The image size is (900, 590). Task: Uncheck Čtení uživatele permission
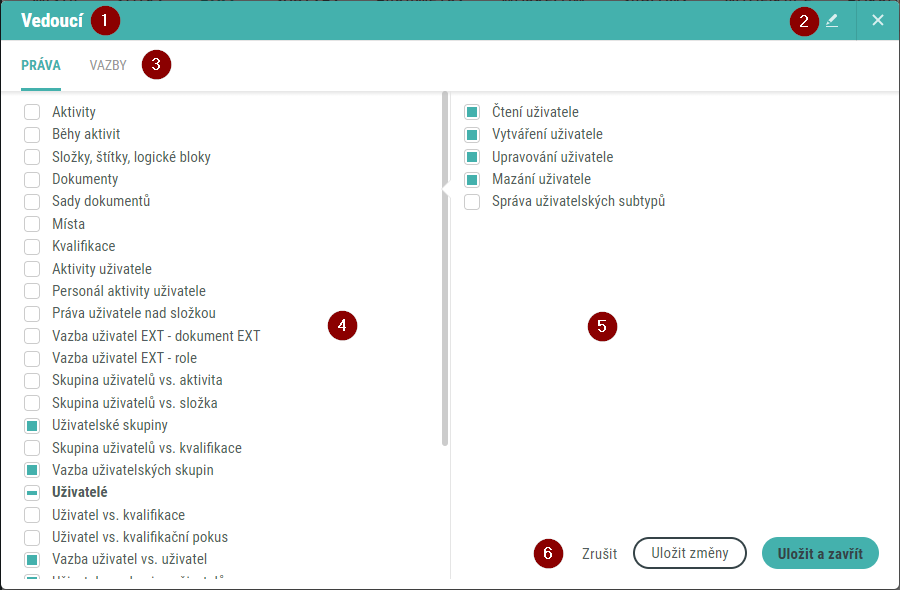[472, 112]
